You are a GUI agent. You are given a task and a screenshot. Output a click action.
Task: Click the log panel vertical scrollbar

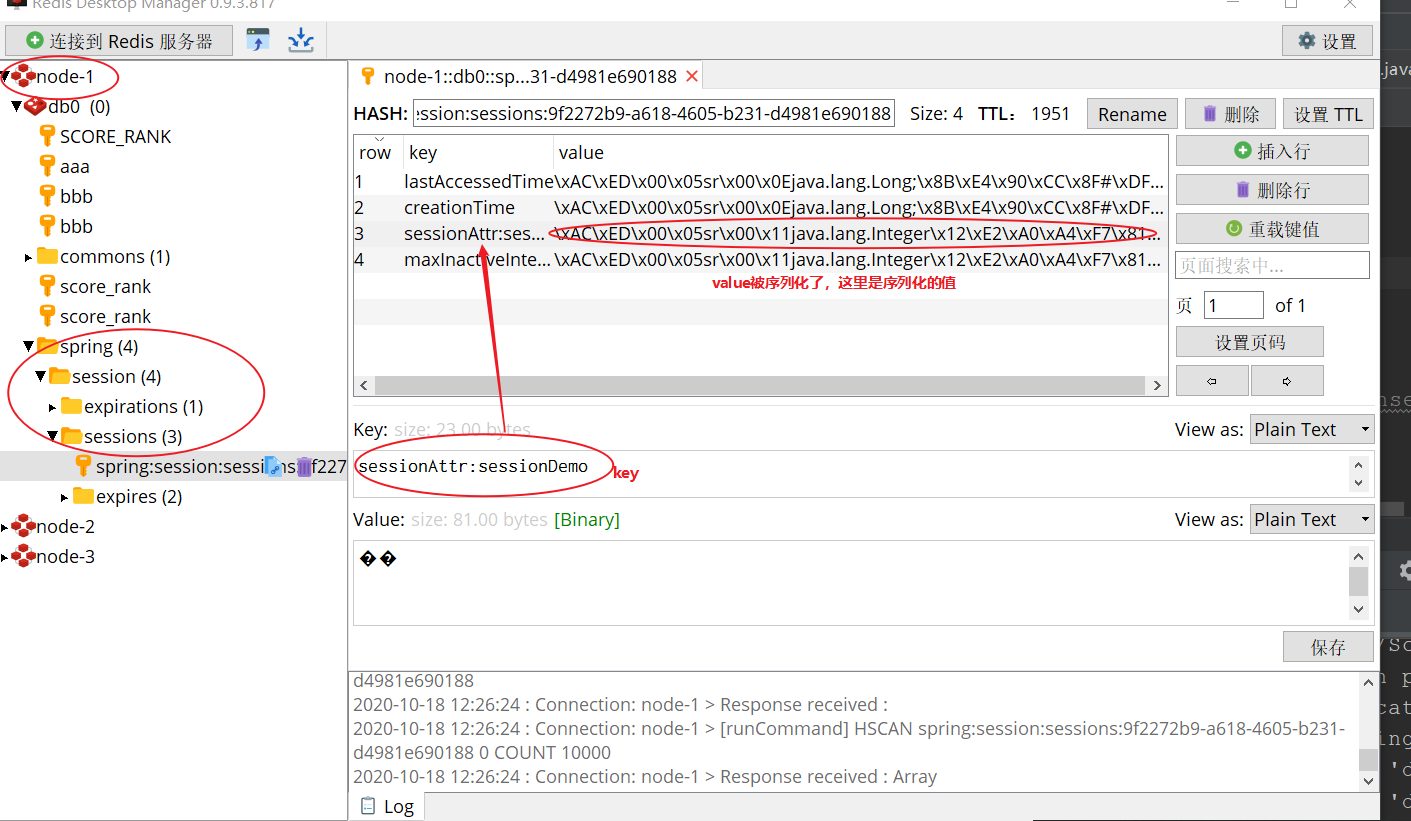tap(1368, 733)
